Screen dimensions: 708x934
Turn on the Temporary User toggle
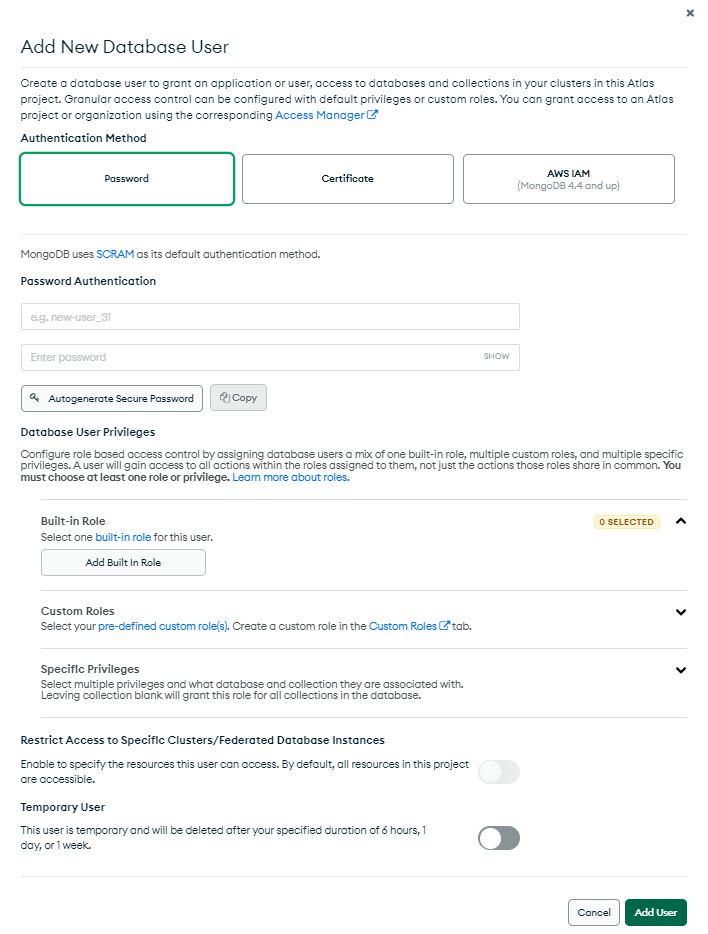499,838
